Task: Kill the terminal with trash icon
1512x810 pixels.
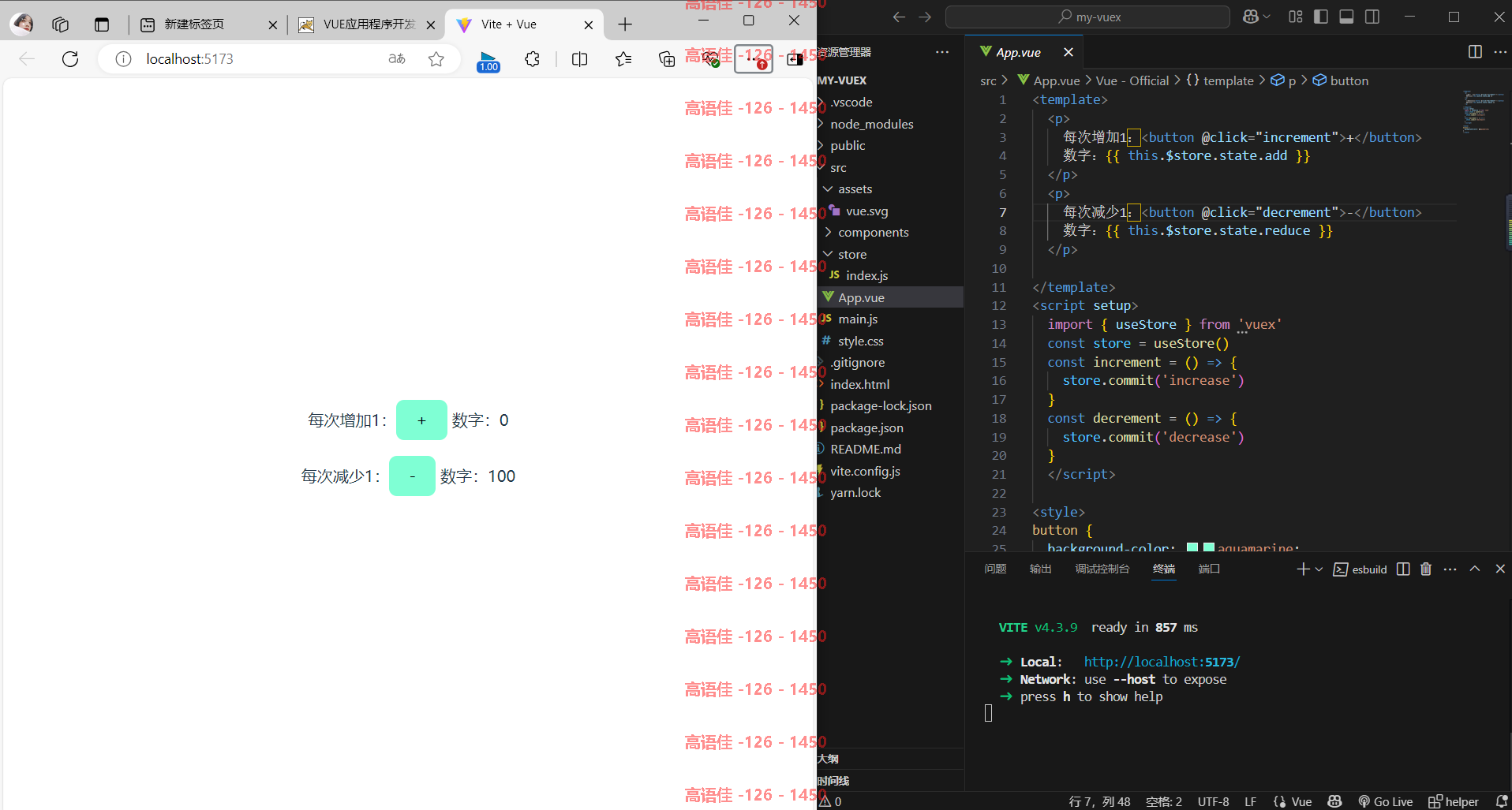Action: pyautogui.click(x=1426, y=569)
